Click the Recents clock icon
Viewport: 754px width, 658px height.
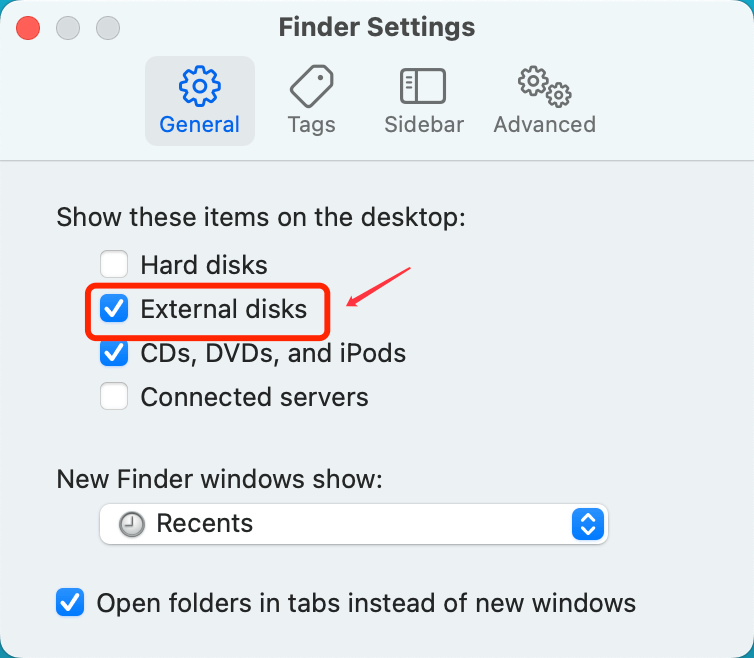coord(131,524)
